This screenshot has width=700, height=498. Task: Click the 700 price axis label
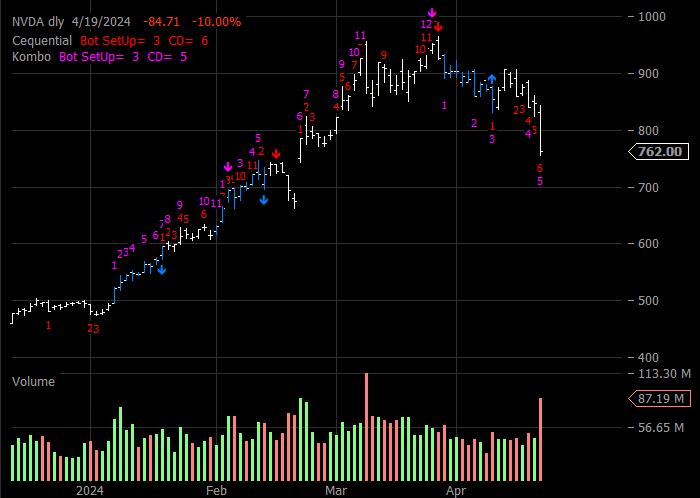tap(649, 187)
